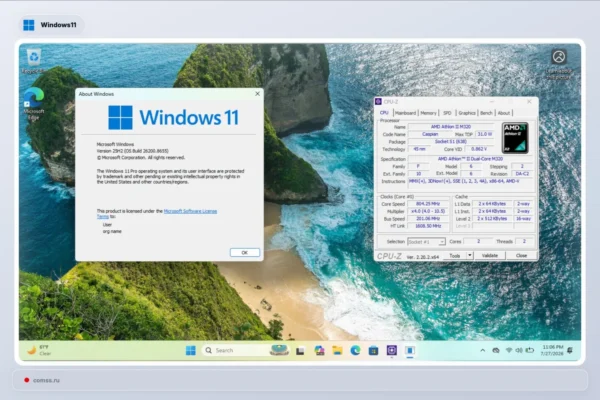Click the volume tray icon
Screen dimensions: 600x400
click(519, 350)
